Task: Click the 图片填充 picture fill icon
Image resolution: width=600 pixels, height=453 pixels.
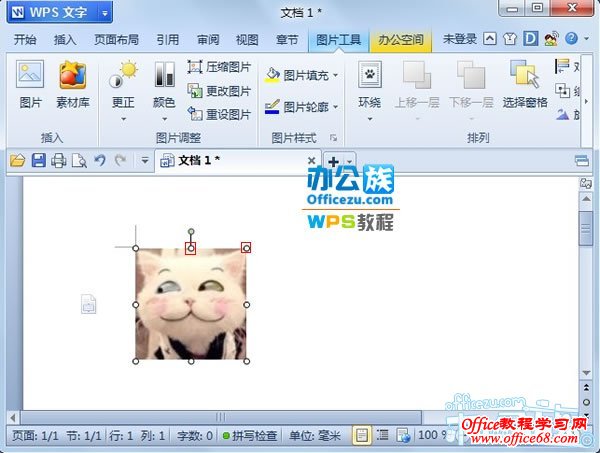Action: coord(272,75)
